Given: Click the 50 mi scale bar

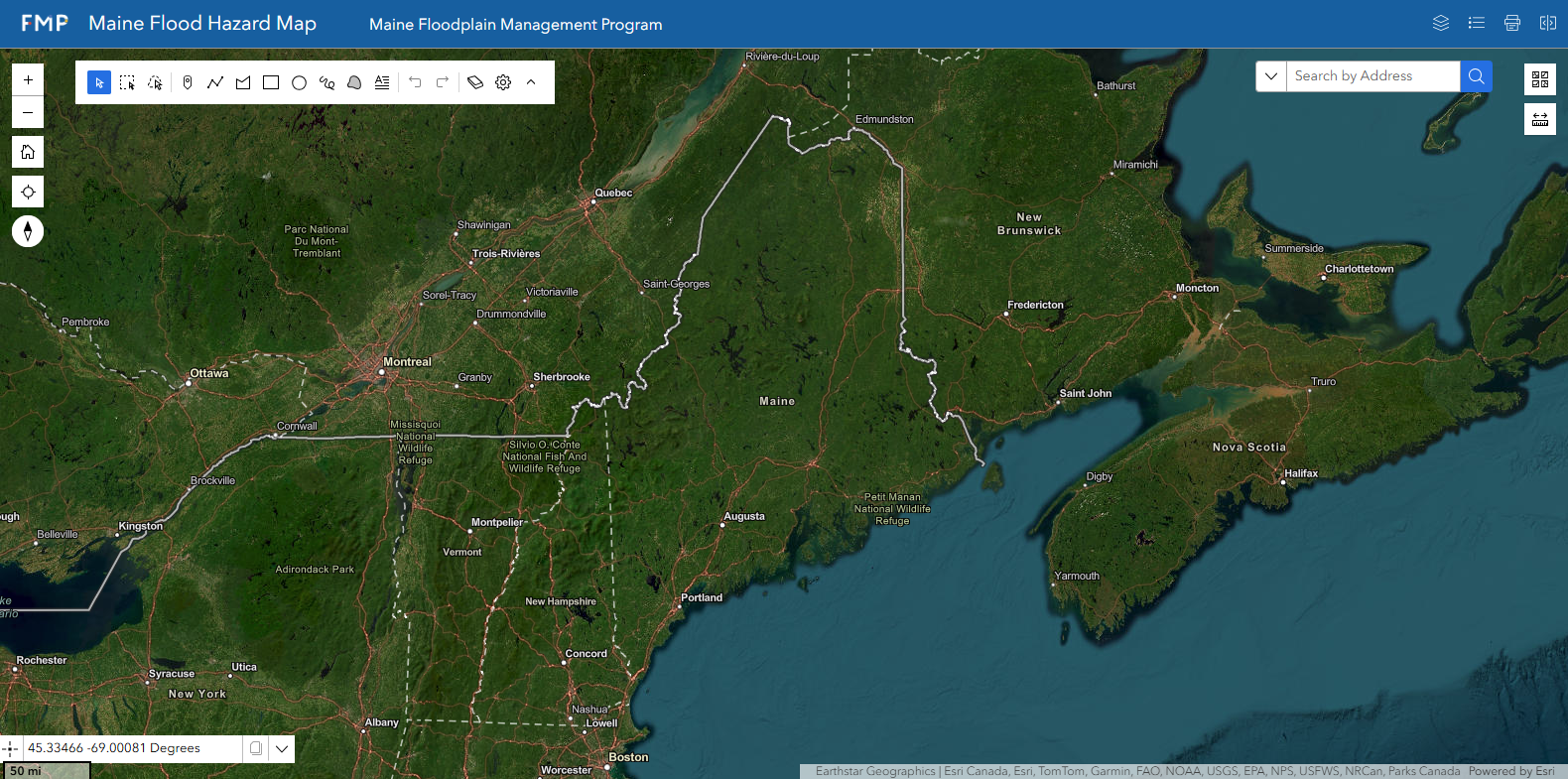Looking at the screenshot, I should [46, 770].
